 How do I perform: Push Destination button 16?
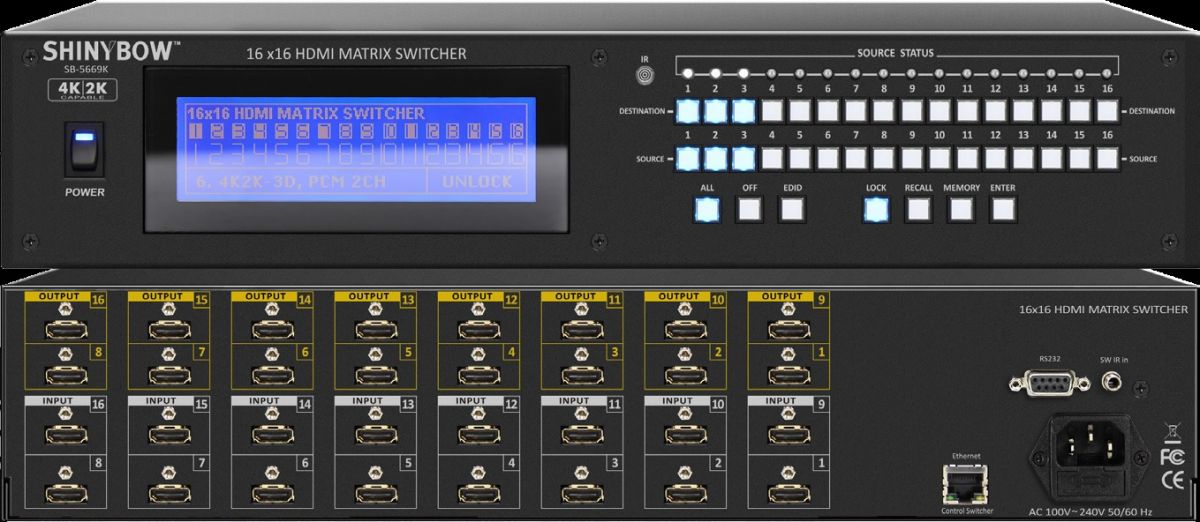1107,111
